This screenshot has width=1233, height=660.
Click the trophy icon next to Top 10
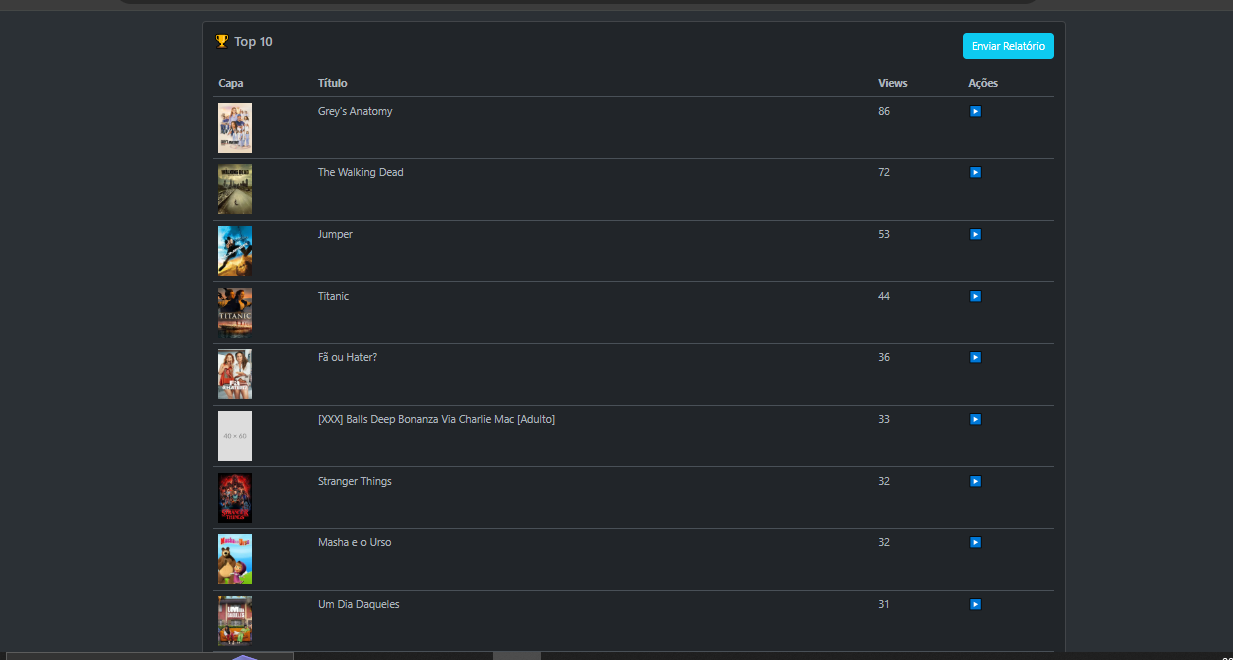coord(222,41)
